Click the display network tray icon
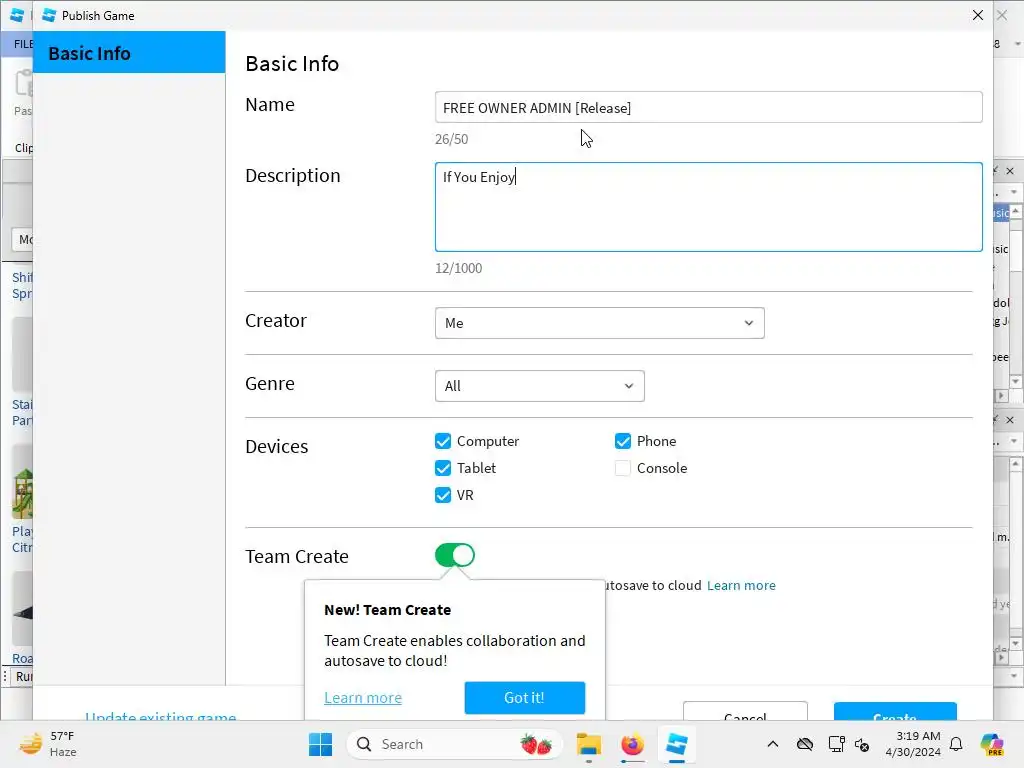The height and width of the screenshot is (768, 1024). click(836, 744)
